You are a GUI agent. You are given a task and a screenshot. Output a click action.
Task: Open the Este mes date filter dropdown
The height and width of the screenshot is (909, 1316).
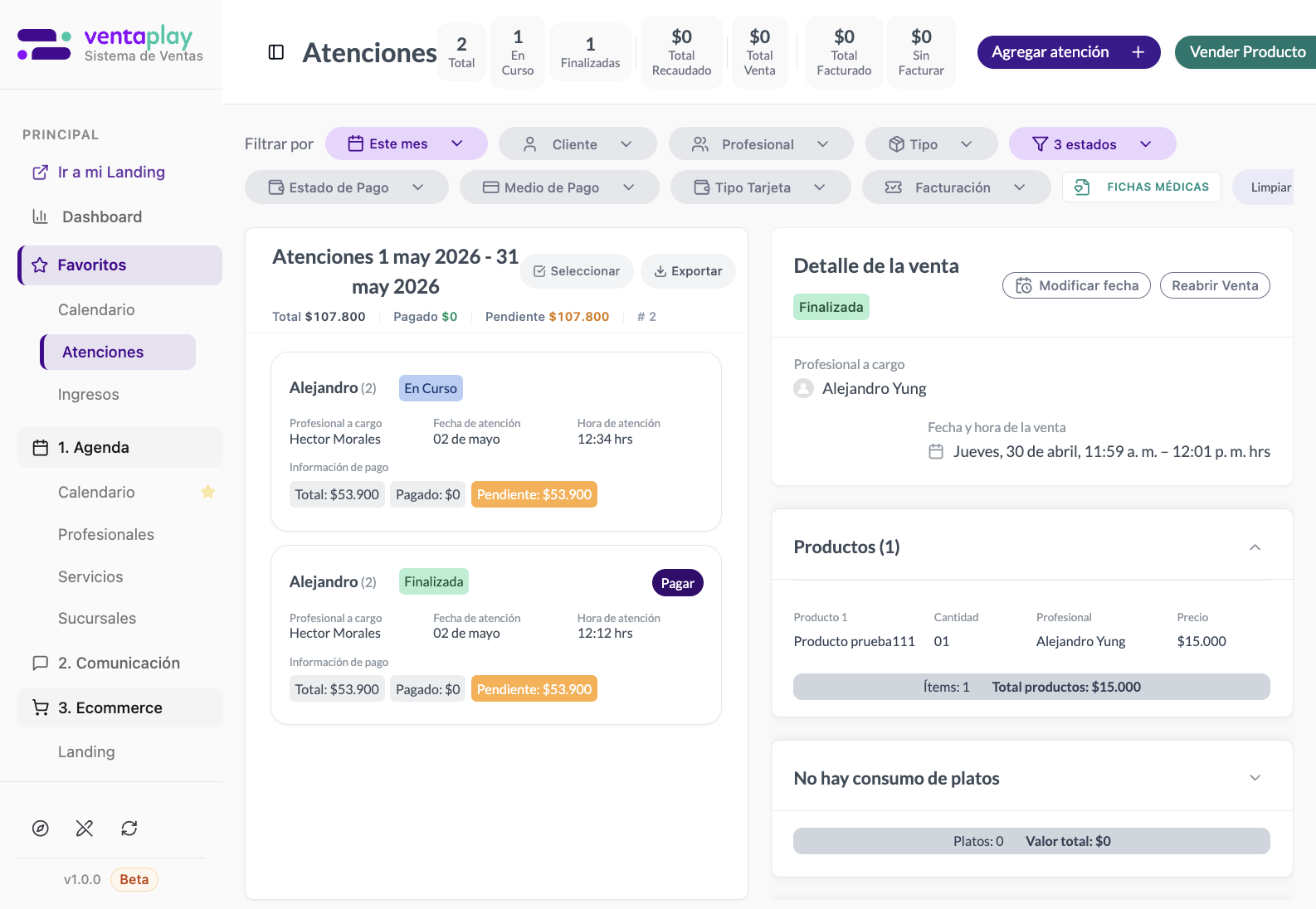pyautogui.click(x=407, y=143)
